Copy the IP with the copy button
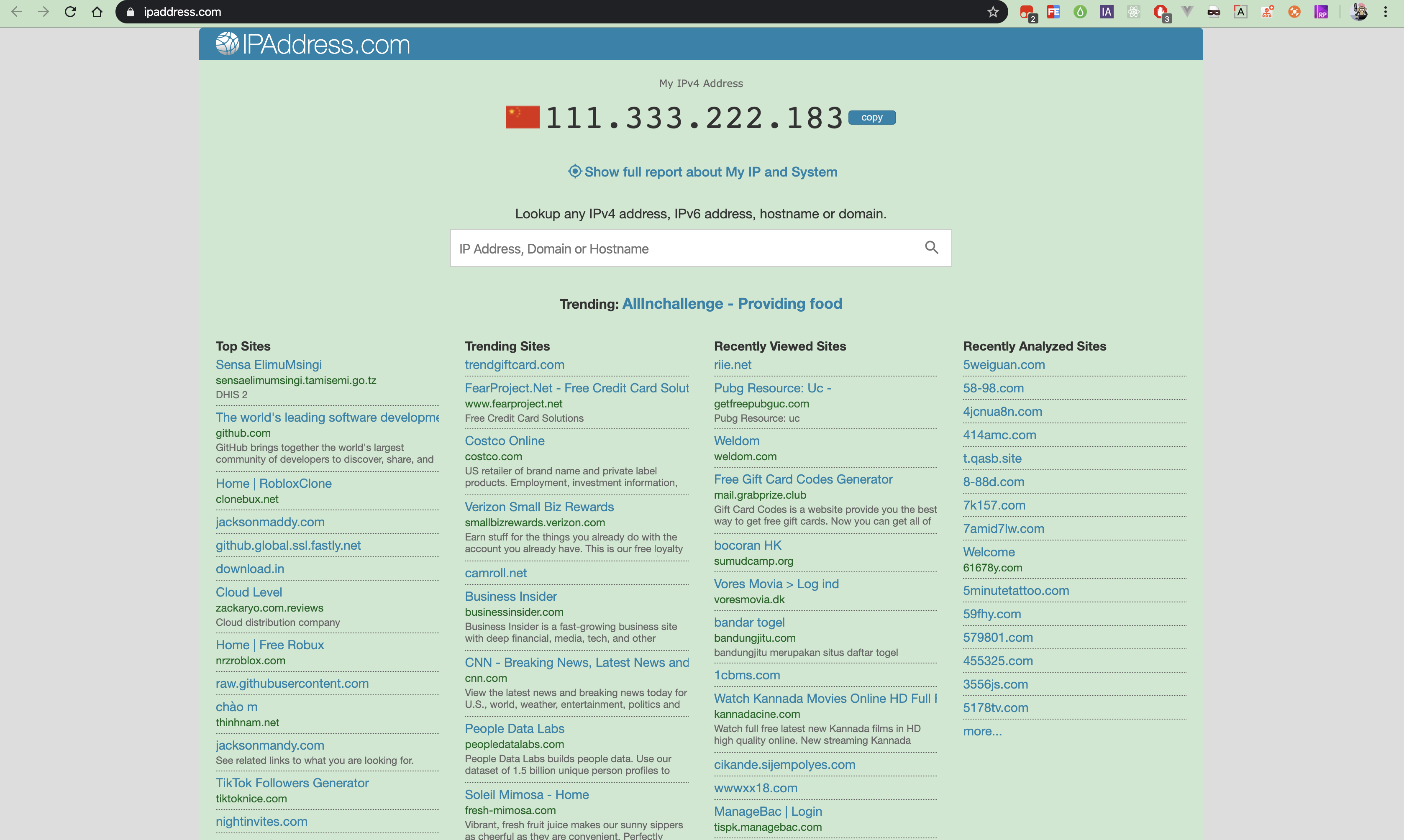Image resolution: width=1404 pixels, height=840 pixels. 871,117
